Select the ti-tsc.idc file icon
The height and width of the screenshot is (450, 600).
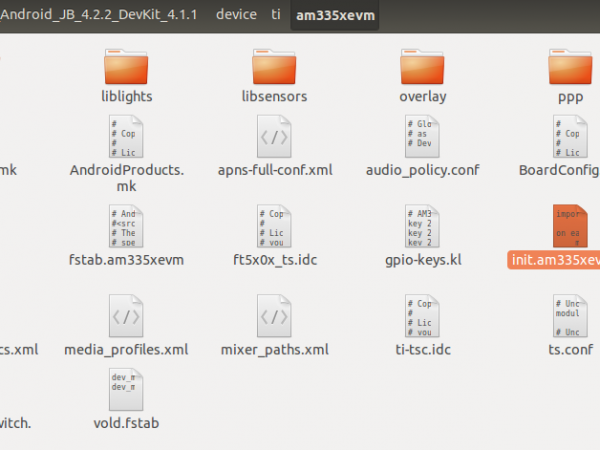pos(422,317)
